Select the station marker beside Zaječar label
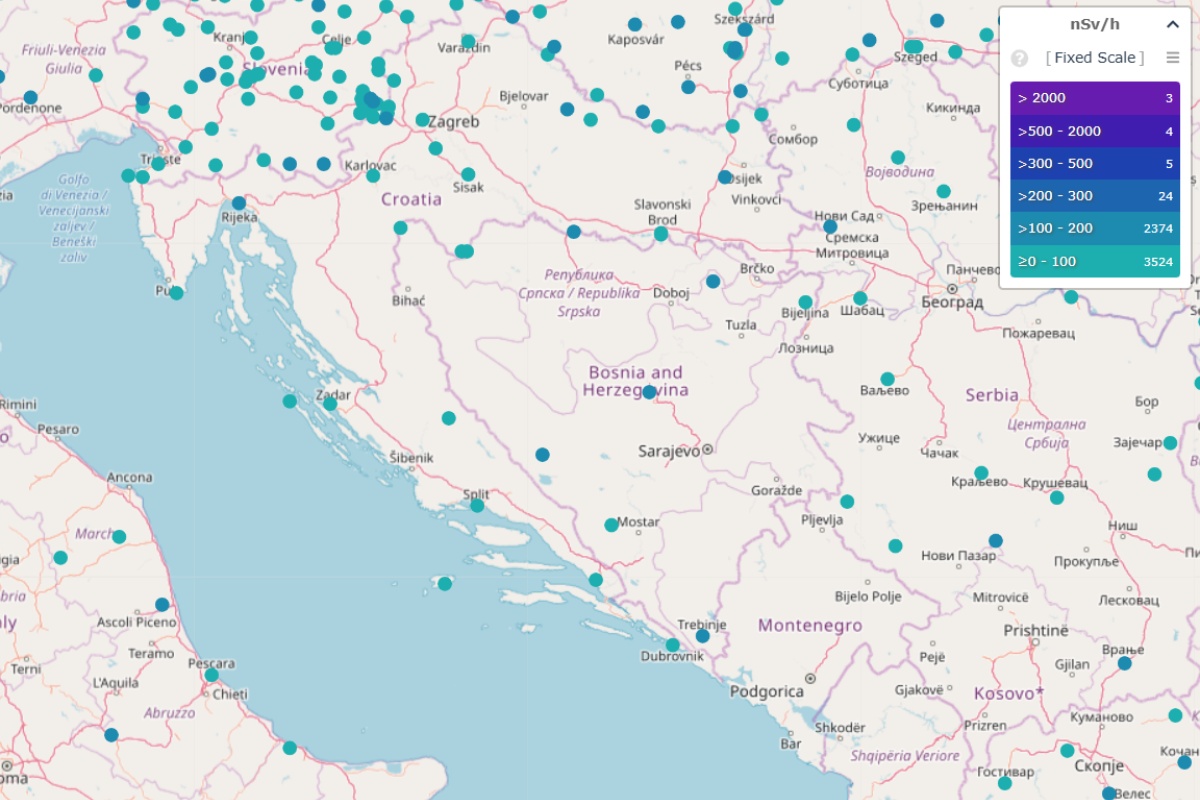Viewport: 1200px width, 800px height. pyautogui.click(x=1170, y=443)
